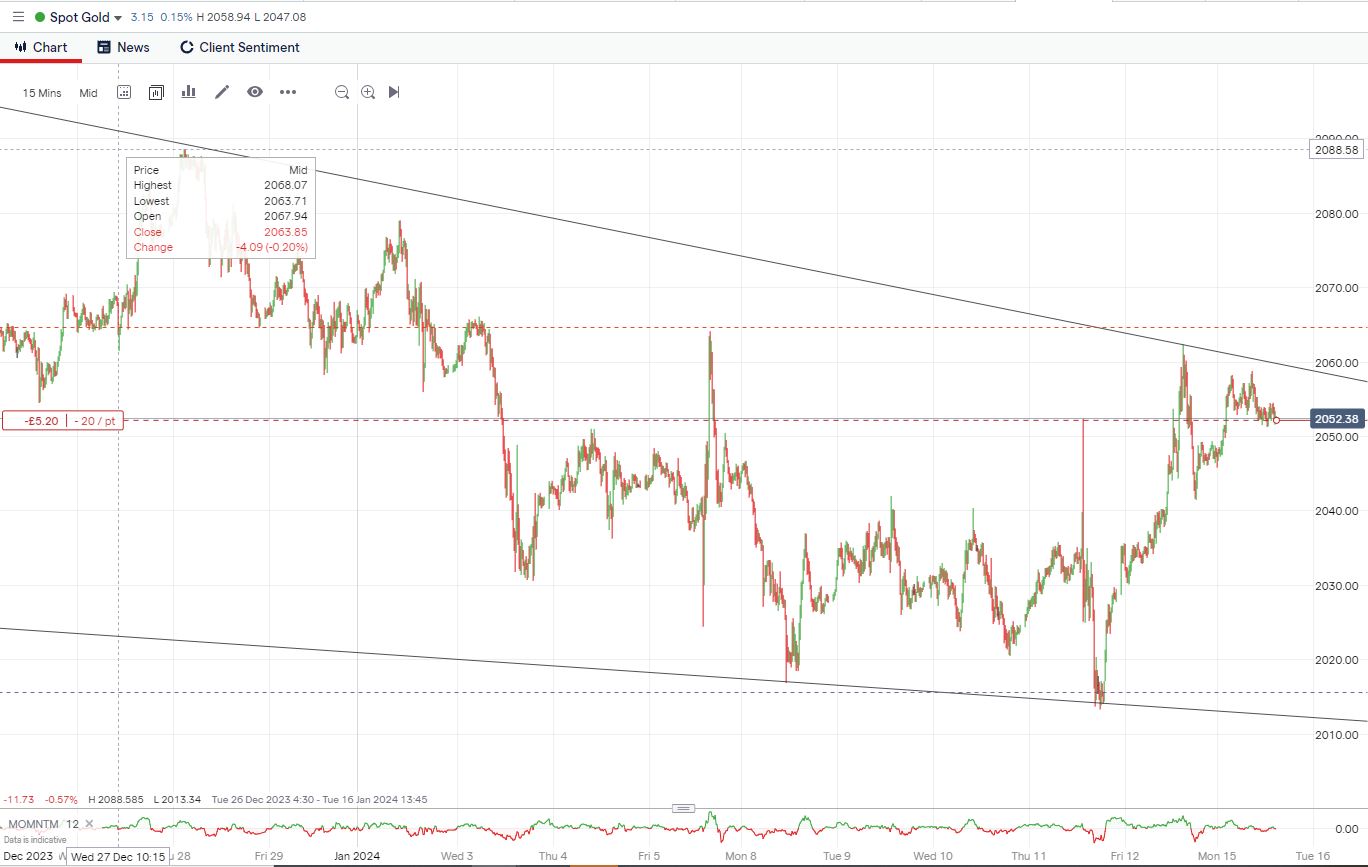Zoom out using the minus magnifier
Viewport: 1368px width, 867px height.
pos(342,92)
